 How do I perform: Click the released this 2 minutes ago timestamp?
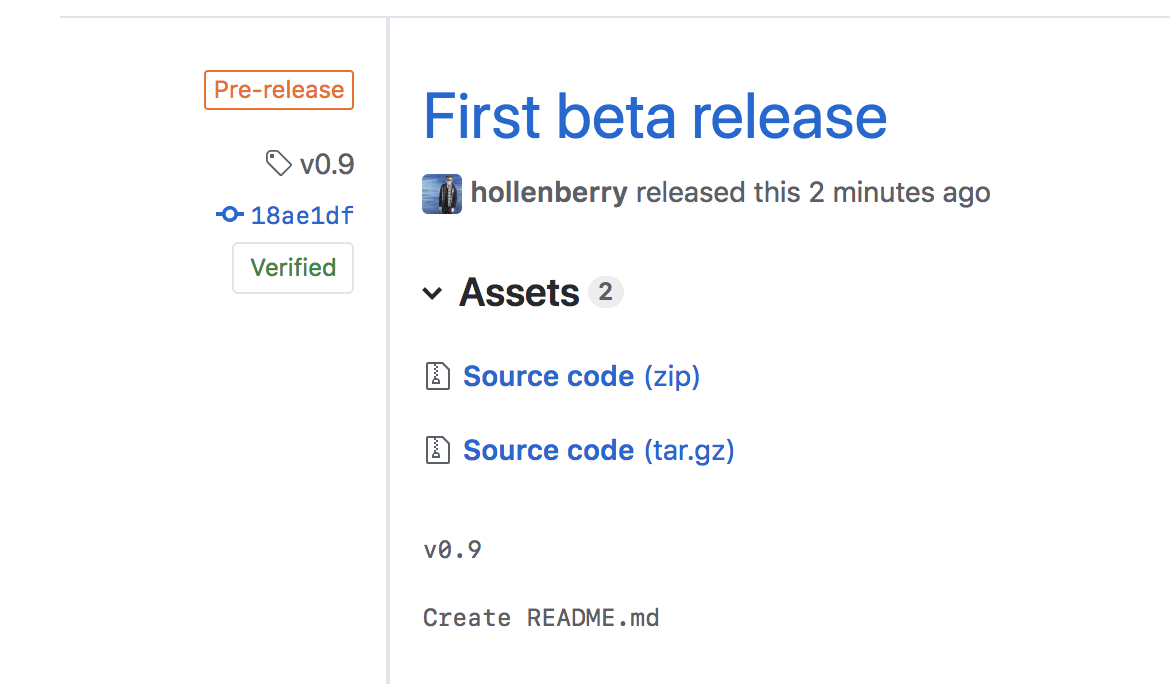tap(813, 193)
